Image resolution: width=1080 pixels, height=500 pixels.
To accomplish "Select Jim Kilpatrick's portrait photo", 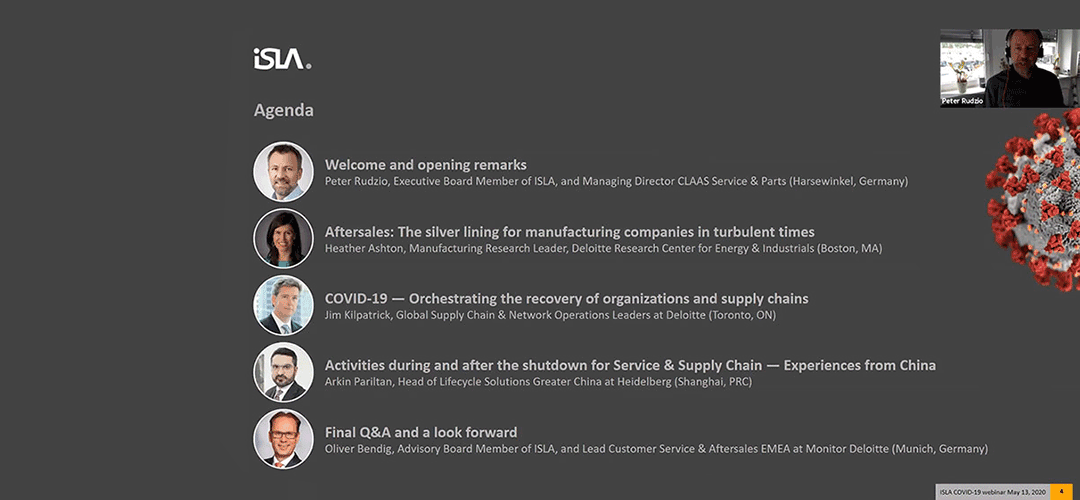I will coord(283,305).
